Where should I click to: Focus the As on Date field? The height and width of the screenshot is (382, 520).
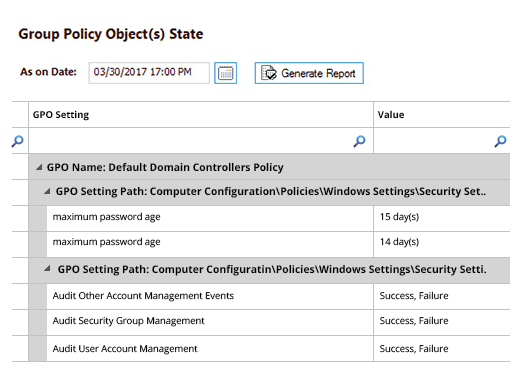(x=149, y=73)
